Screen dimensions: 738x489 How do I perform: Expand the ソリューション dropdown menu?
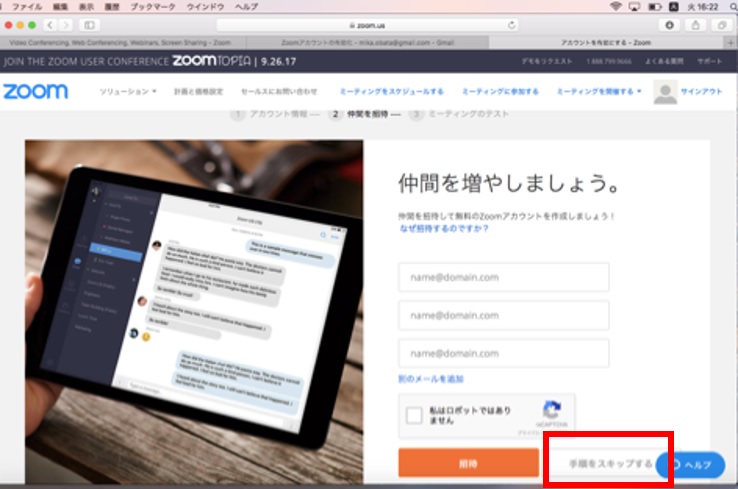click(128, 91)
